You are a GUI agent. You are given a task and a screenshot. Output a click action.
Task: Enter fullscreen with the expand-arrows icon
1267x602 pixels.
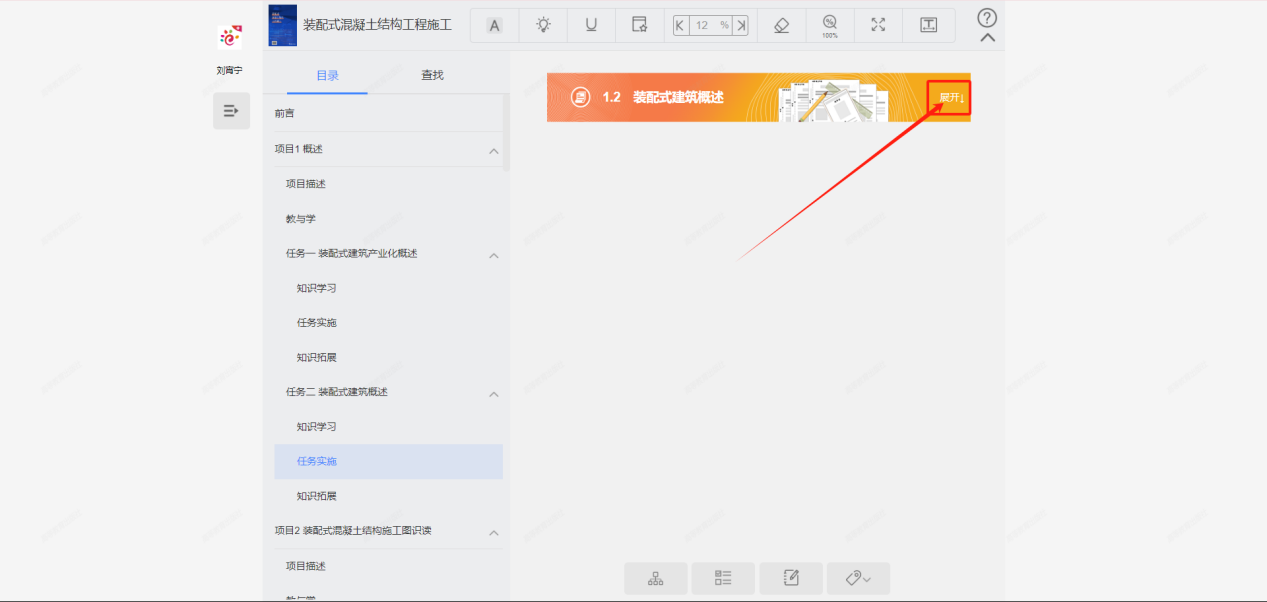pyautogui.click(x=878, y=25)
